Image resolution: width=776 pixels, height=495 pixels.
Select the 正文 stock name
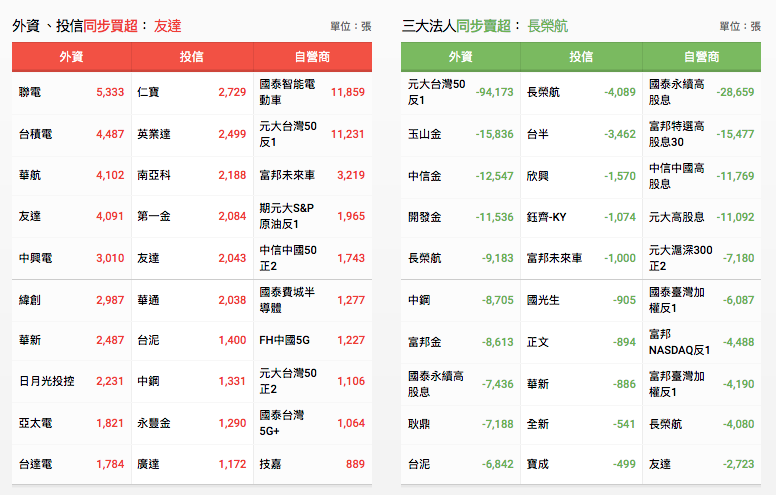pyautogui.click(x=537, y=342)
